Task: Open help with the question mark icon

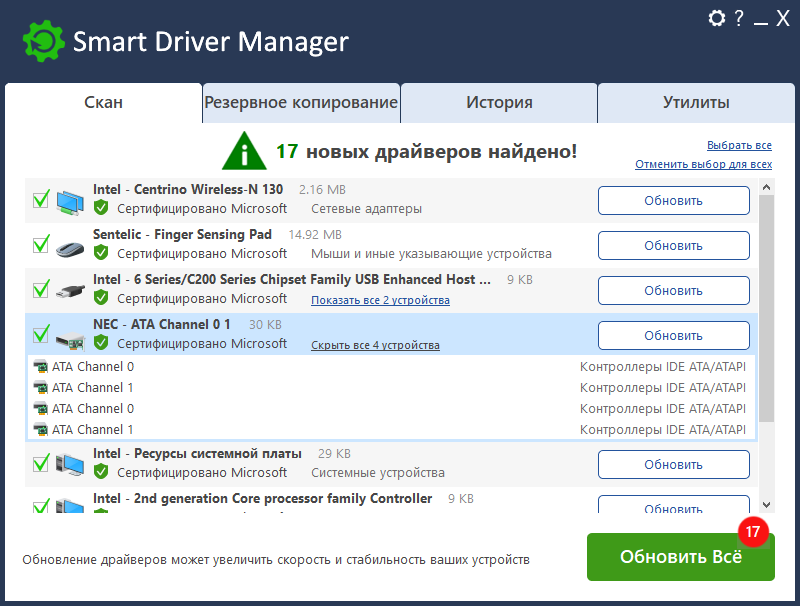Action: point(739,18)
